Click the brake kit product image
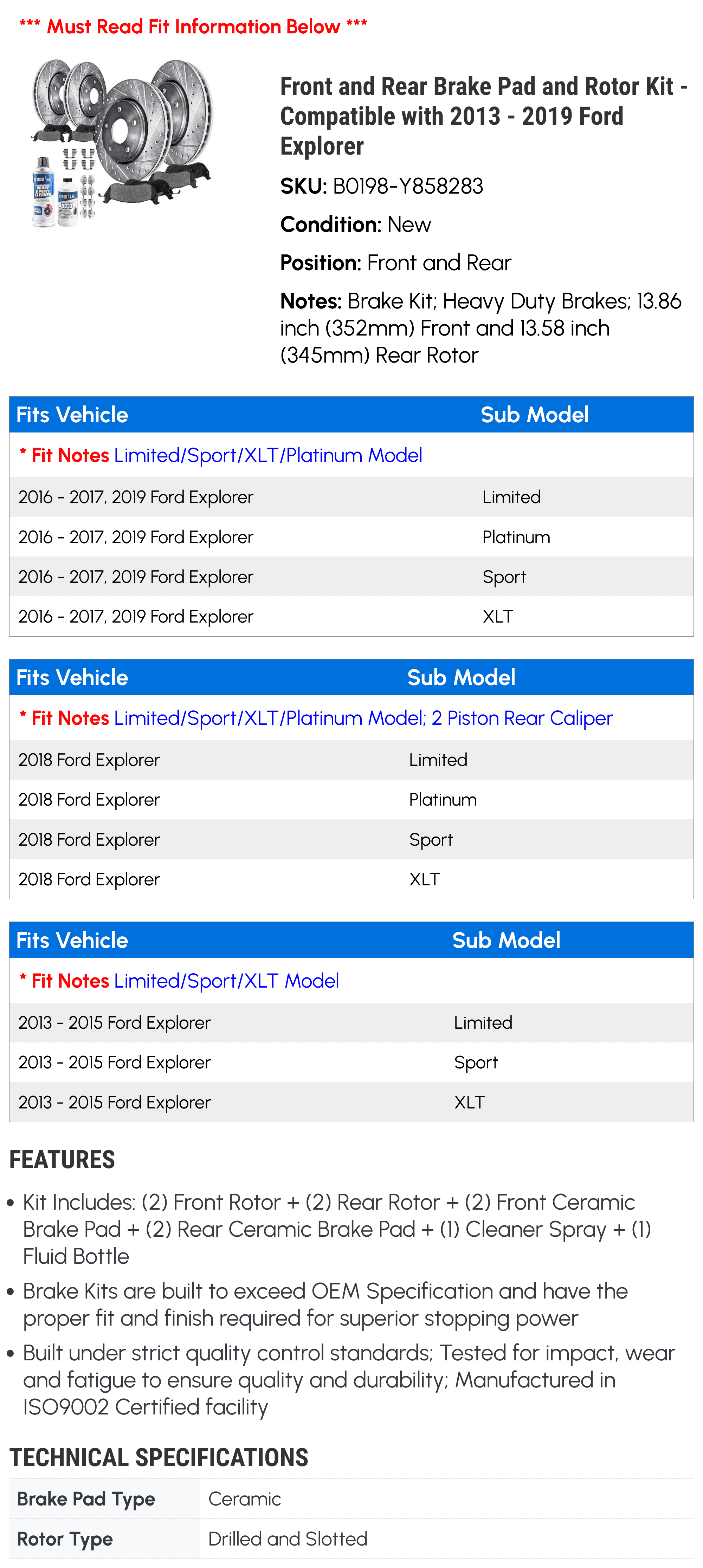The height and width of the screenshot is (1568, 703). click(x=122, y=144)
